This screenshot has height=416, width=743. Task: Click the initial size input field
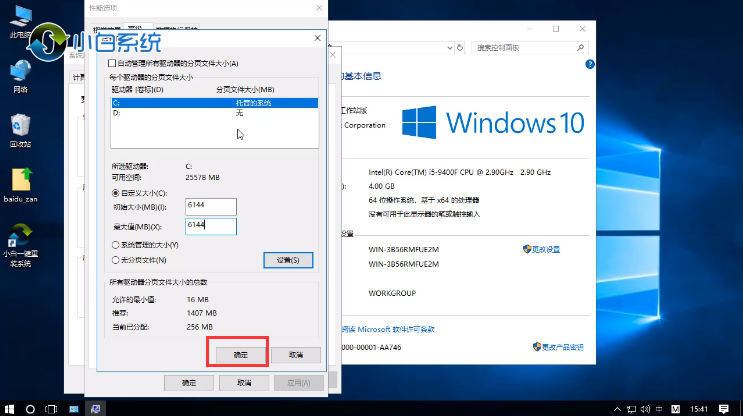tap(211, 207)
